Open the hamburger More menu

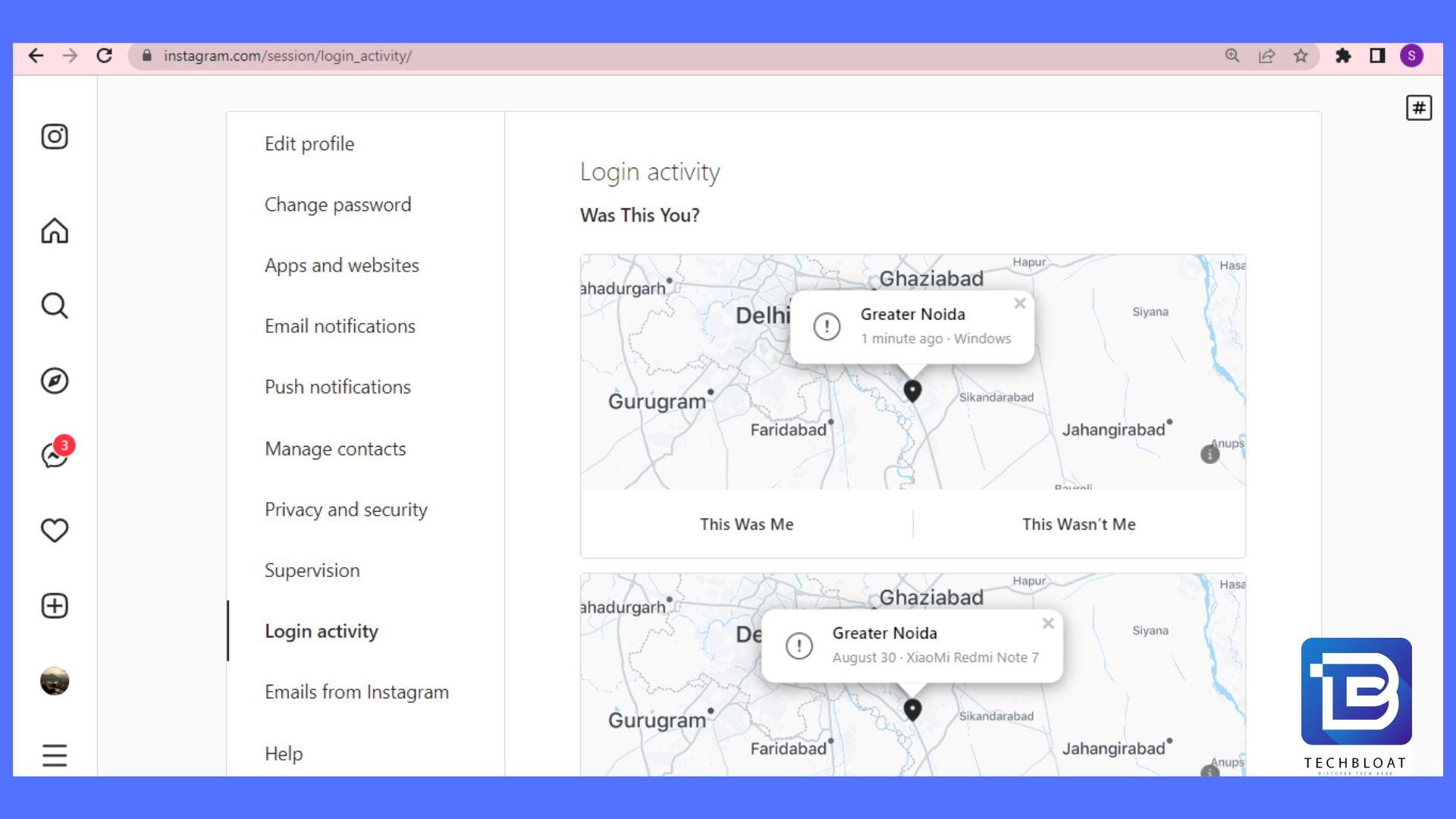(54, 755)
